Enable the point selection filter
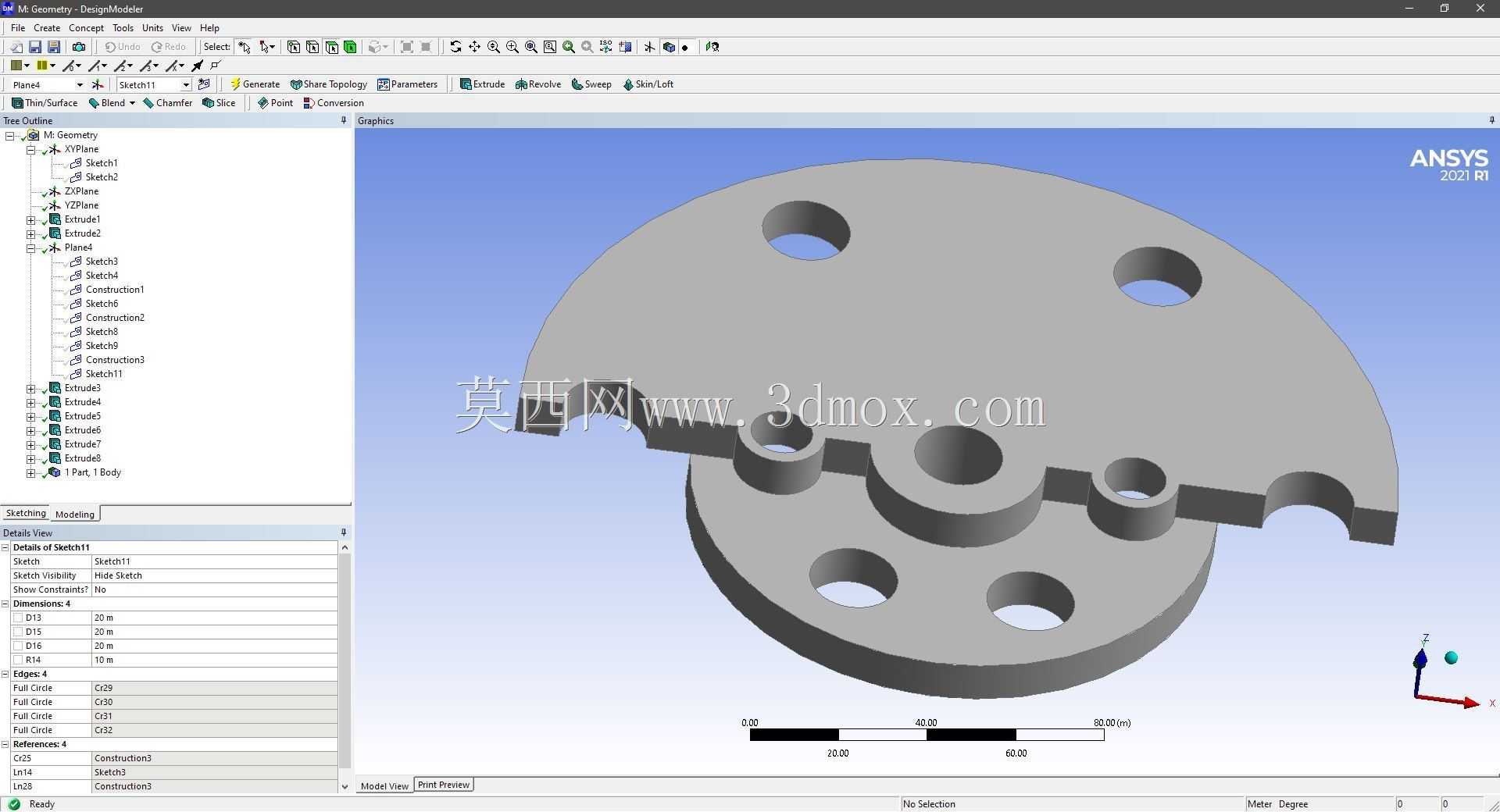1500x812 pixels. (294, 47)
